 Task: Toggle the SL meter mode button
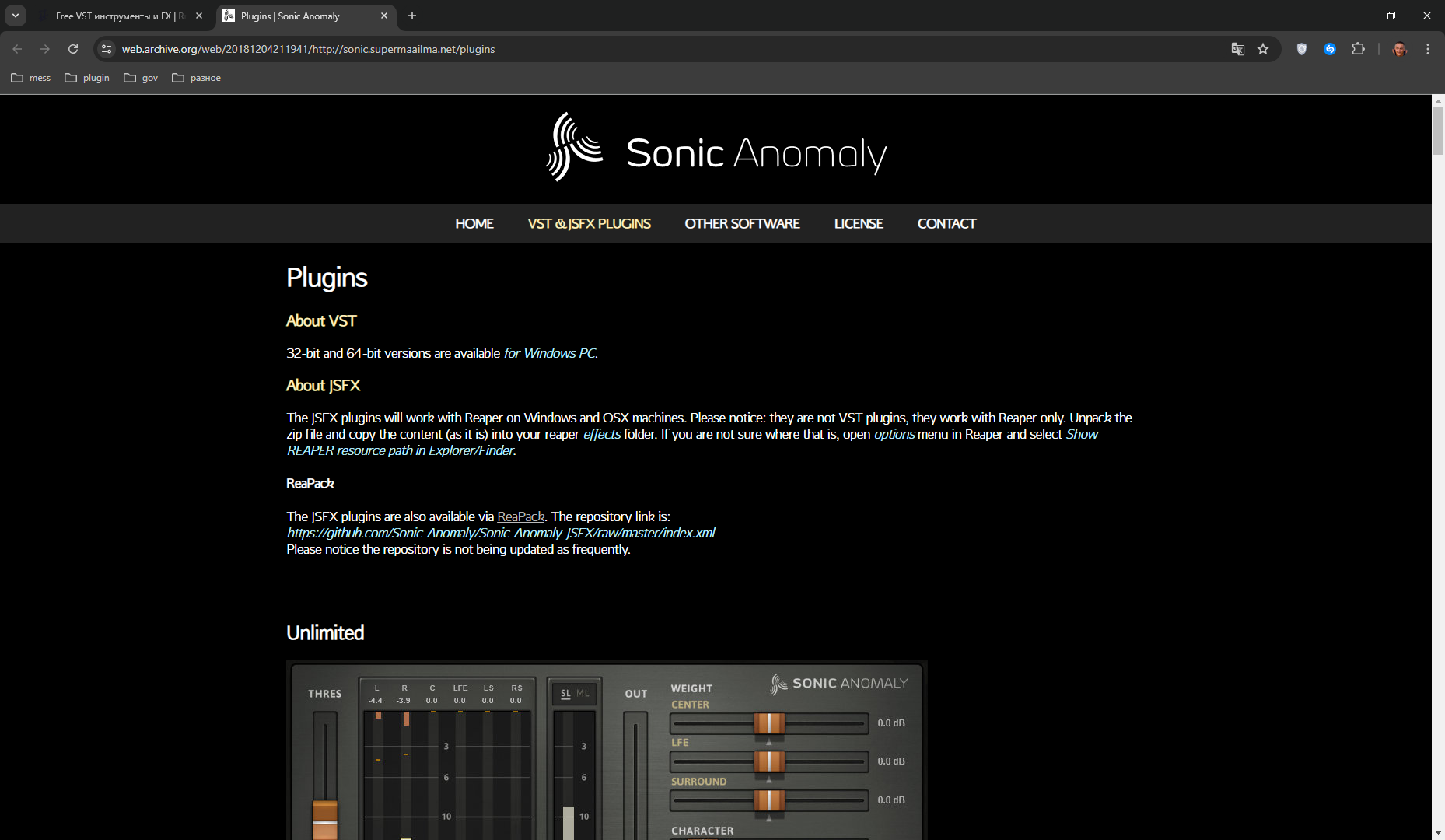pyautogui.click(x=565, y=694)
